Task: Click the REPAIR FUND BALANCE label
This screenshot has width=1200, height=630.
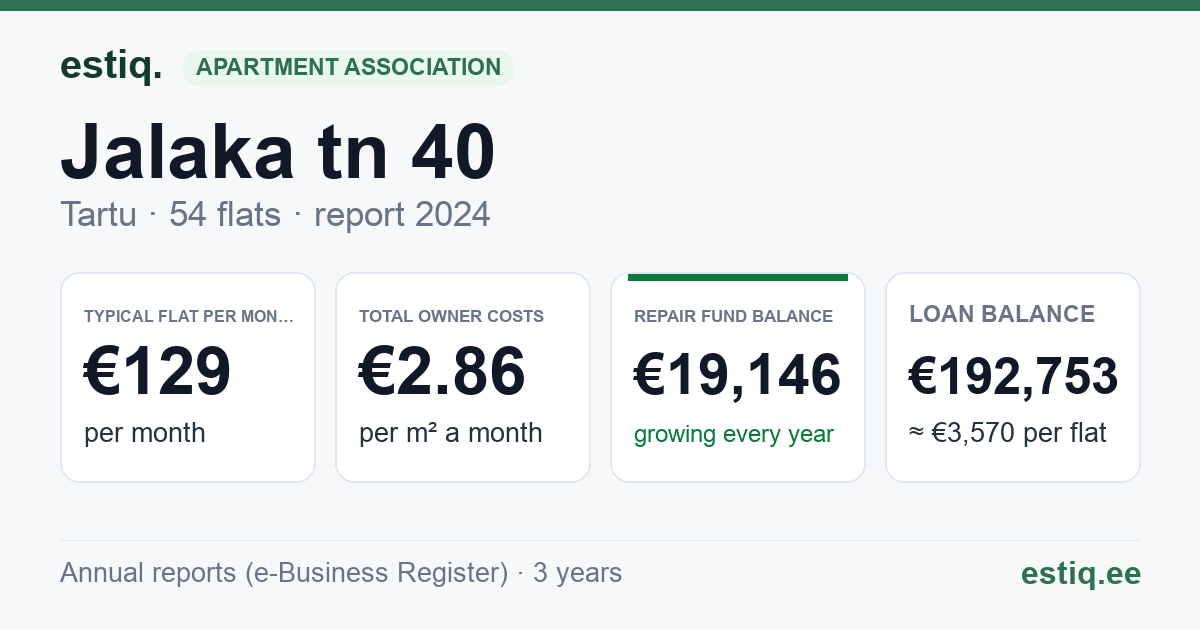Action: point(733,316)
